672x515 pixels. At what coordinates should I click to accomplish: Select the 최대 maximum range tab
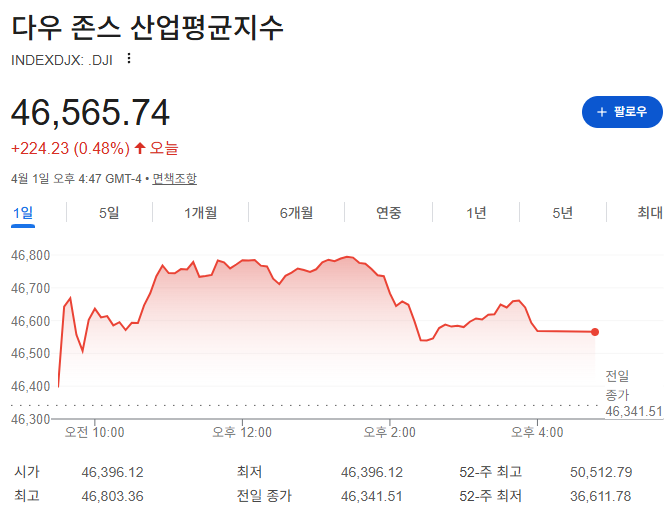coord(650,212)
